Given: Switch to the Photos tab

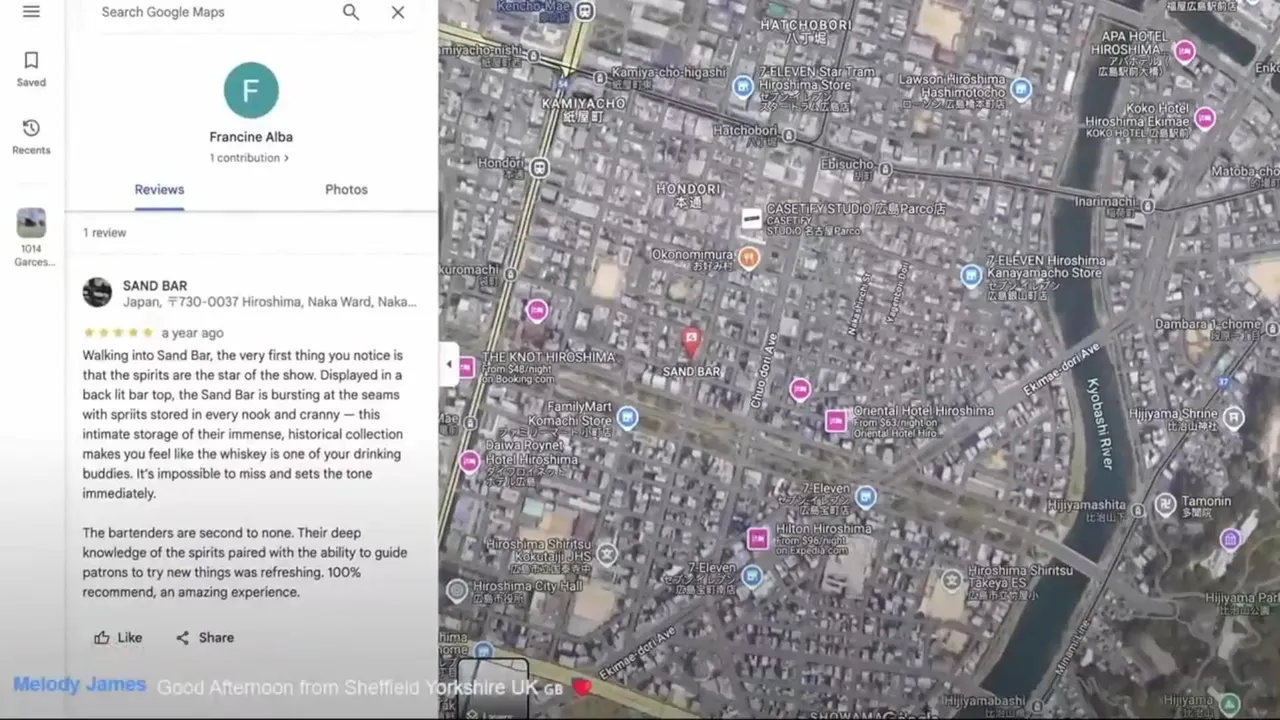Looking at the screenshot, I should (346, 190).
